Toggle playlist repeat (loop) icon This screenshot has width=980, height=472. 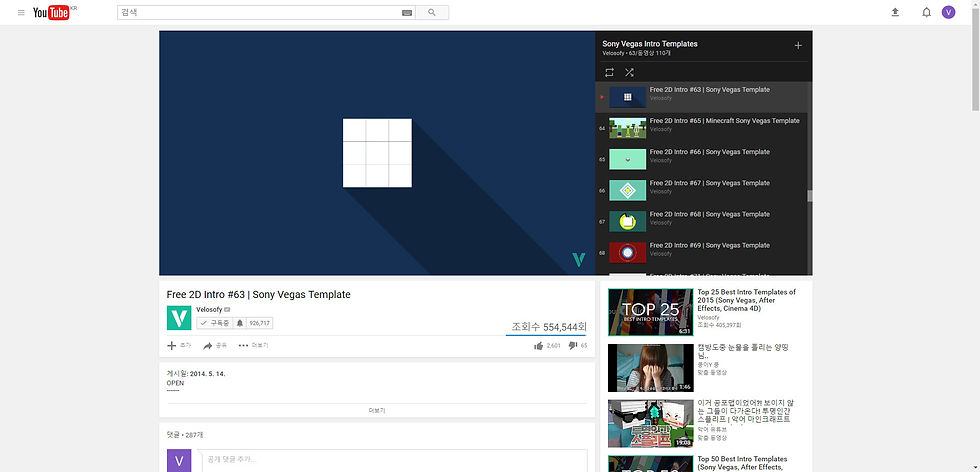coord(609,73)
